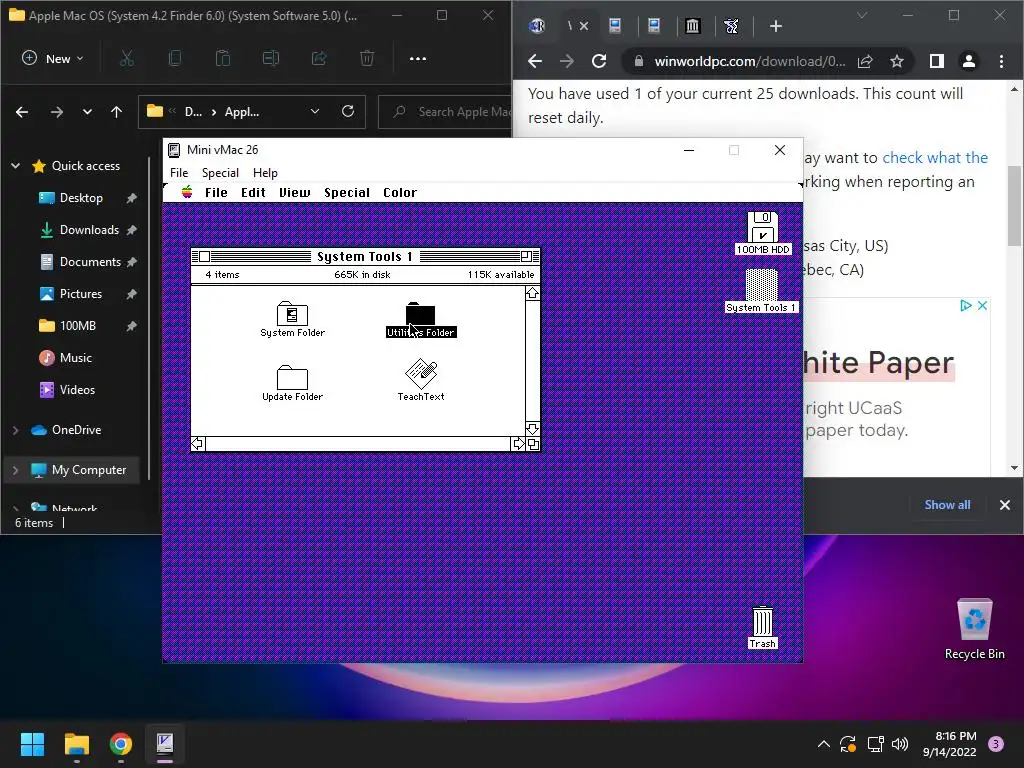
Task: Click the Finder window left scroll arrow
Action: coord(198,444)
